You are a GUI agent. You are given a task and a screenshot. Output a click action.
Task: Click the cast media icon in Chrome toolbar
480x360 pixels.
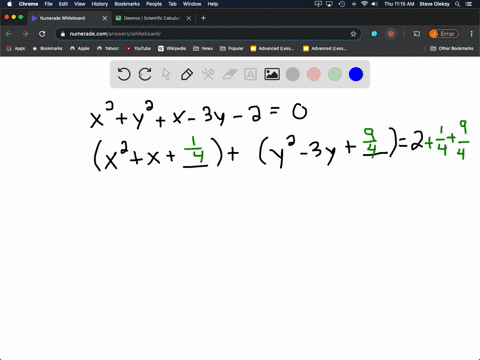pos(417,34)
